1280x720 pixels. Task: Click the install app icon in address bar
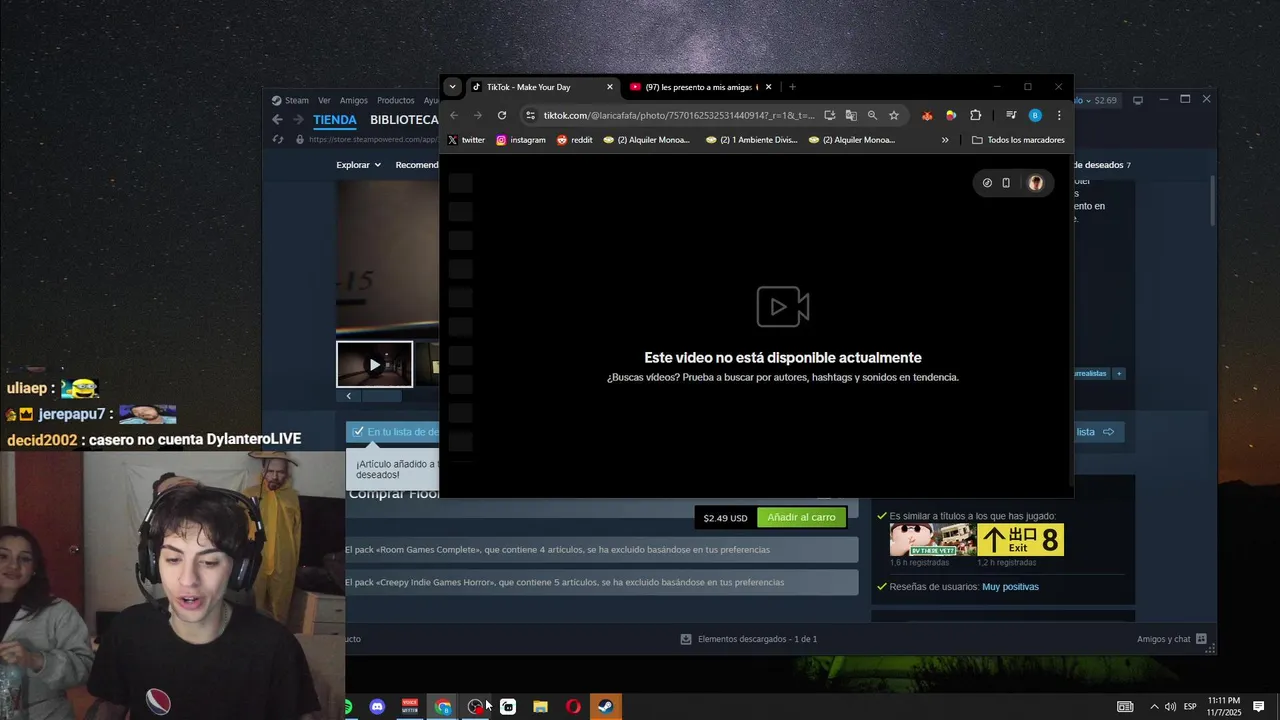[830, 115]
